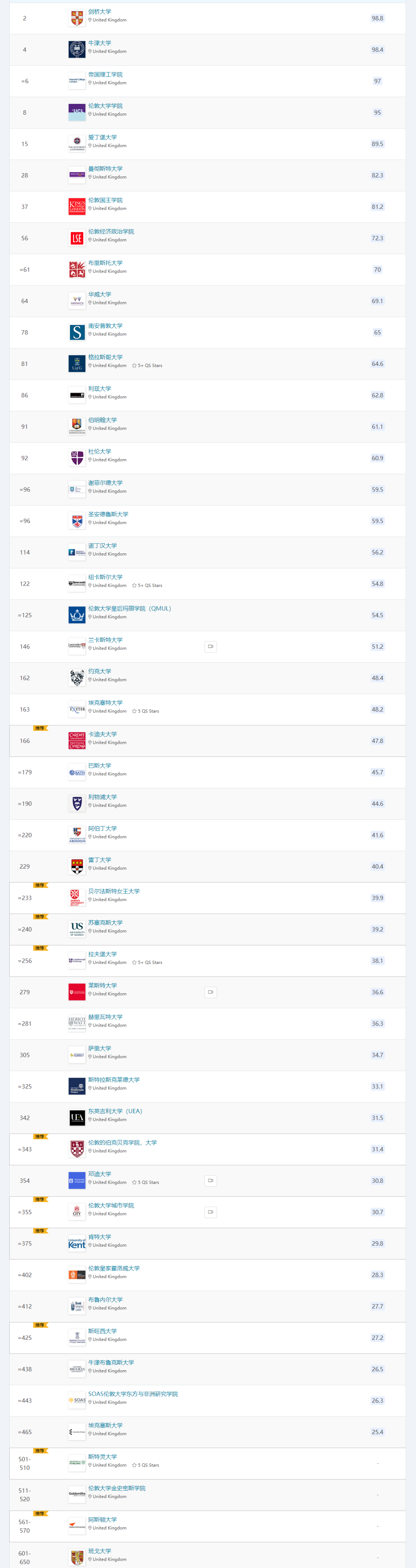
Task: Click the 5+ QS Stars badge under 拉夫堡大学
Action: click(148, 962)
